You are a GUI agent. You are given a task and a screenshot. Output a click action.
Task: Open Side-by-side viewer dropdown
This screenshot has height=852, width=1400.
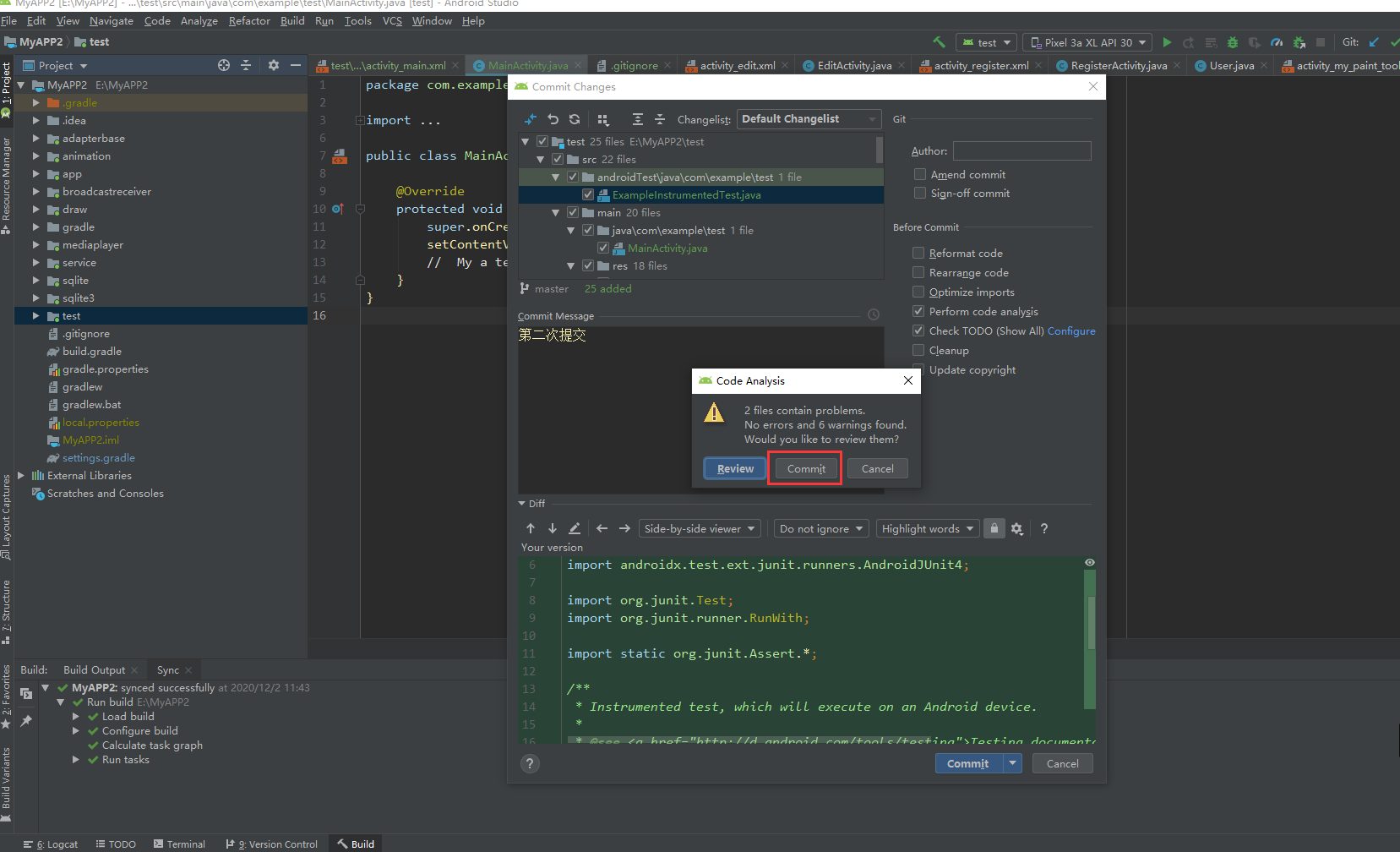click(x=700, y=528)
